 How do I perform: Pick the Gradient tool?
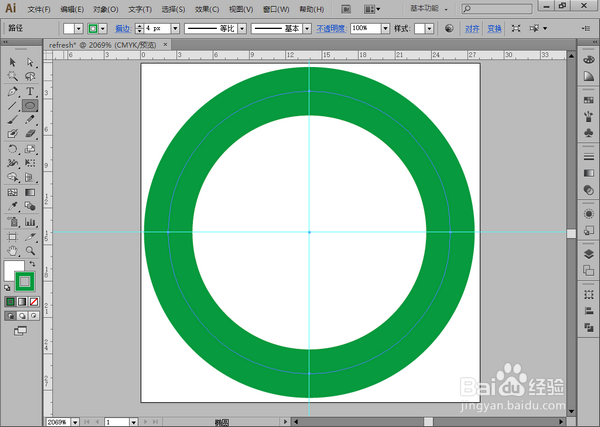[30, 192]
